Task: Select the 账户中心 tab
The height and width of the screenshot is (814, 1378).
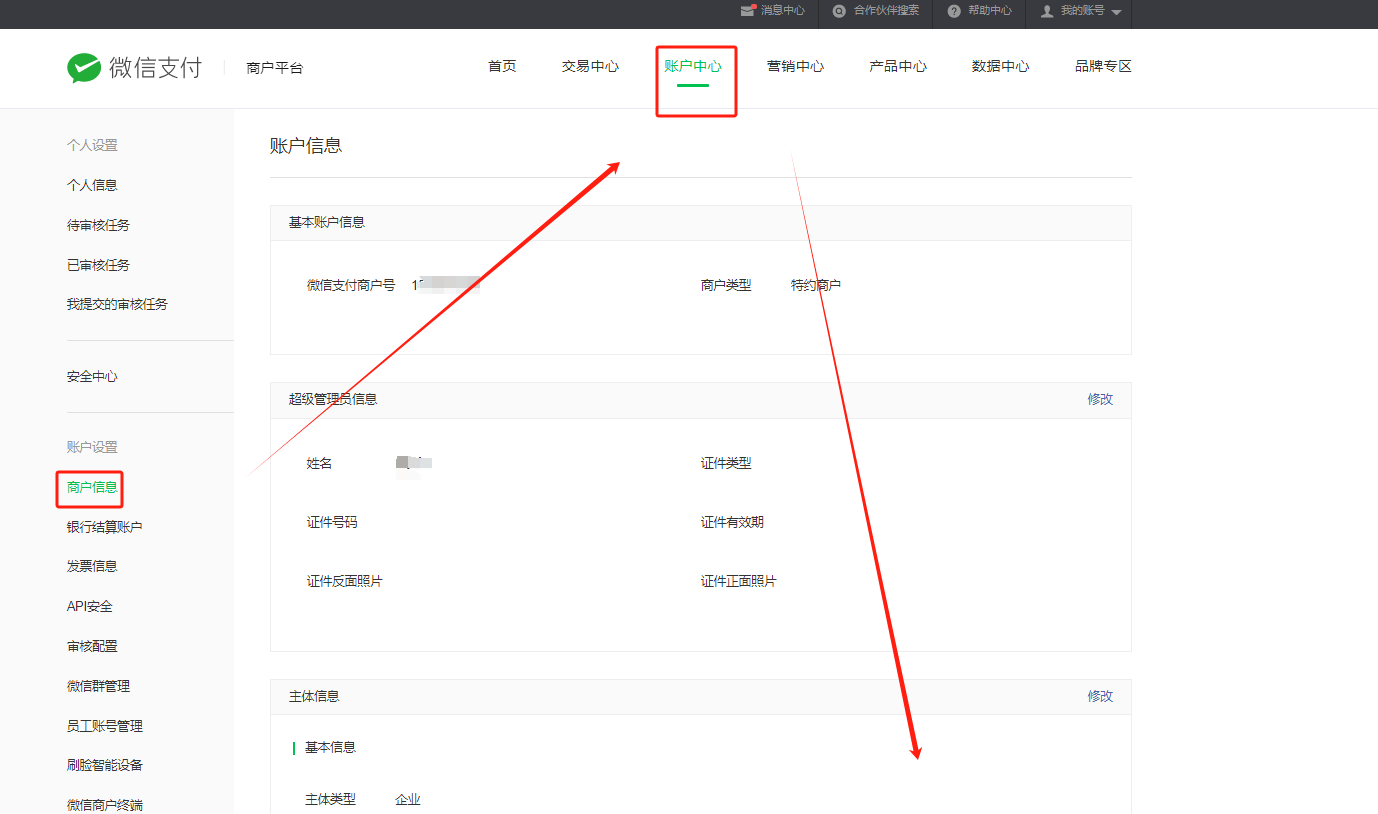Action: [693, 67]
